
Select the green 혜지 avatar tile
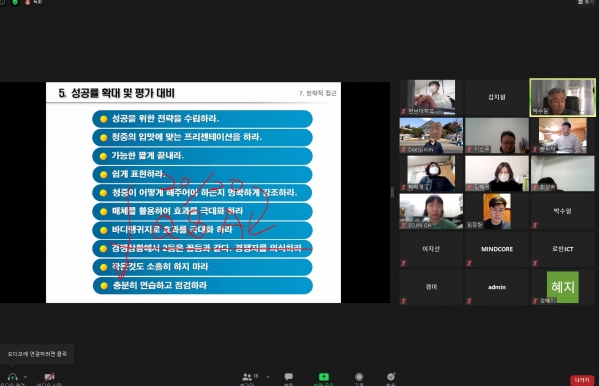tap(562, 287)
